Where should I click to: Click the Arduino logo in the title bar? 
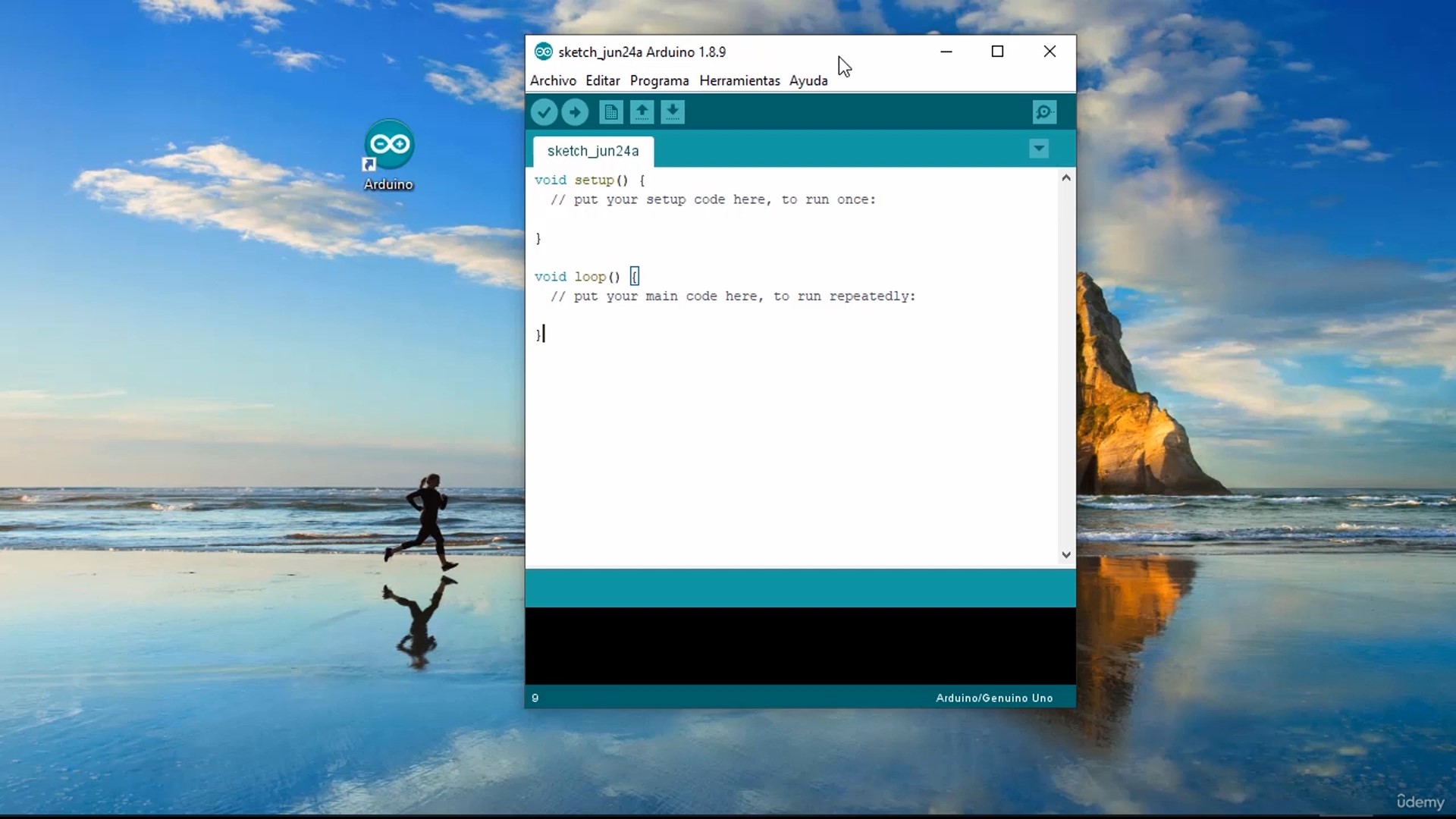pyautogui.click(x=543, y=52)
